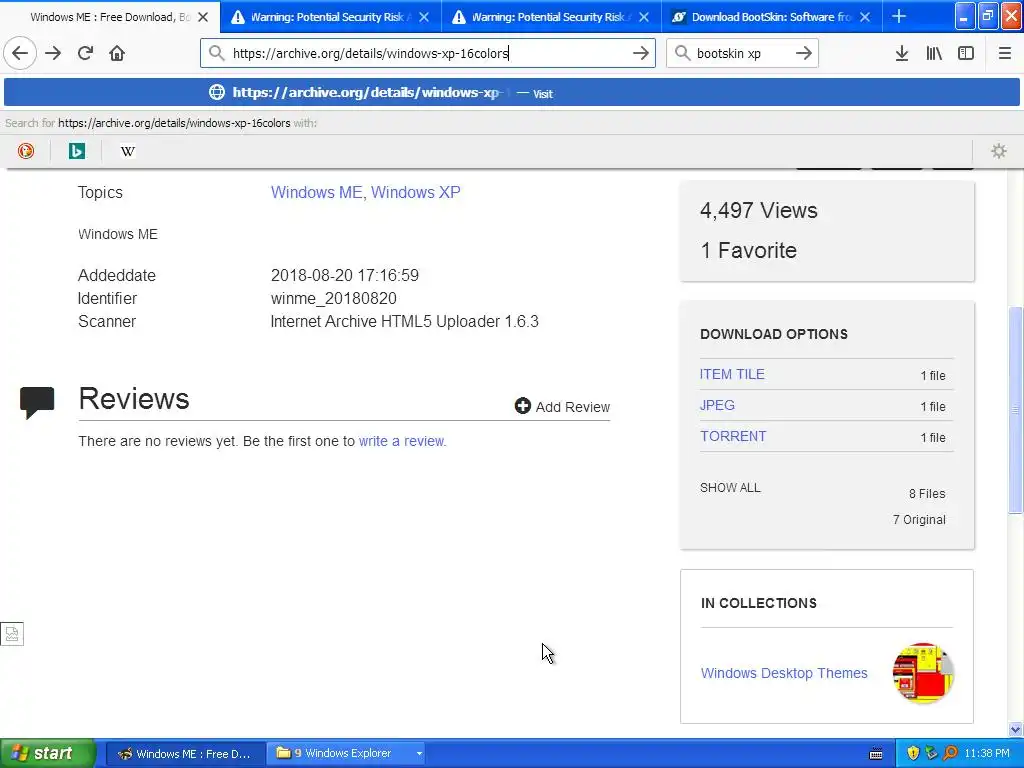The width and height of the screenshot is (1024, 768).
Task: Search with Bing one-off icon
Action: pyautogui.click(x=77, y=151)
